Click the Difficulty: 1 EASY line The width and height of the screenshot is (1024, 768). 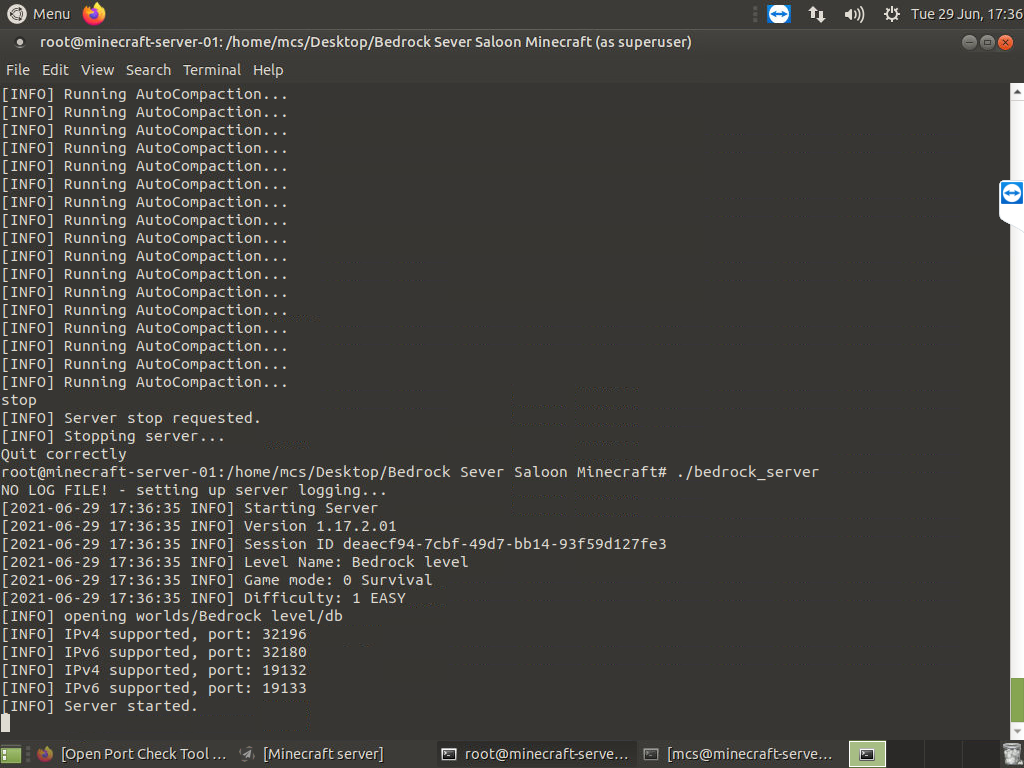point(203,598)
